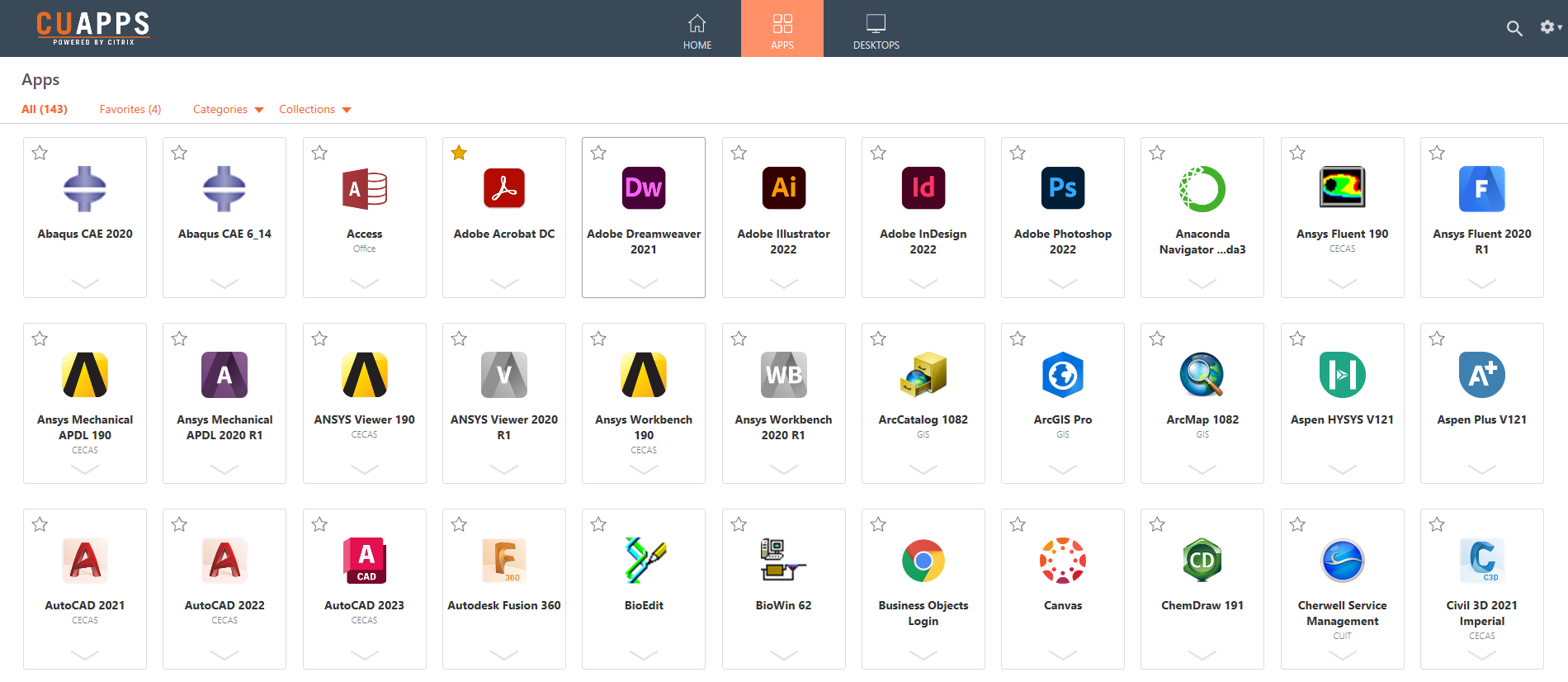Expand details chevron under Ansys Workbench 190
The image size is (1568, 682).
pyautogui.click(x=644, y=469)
